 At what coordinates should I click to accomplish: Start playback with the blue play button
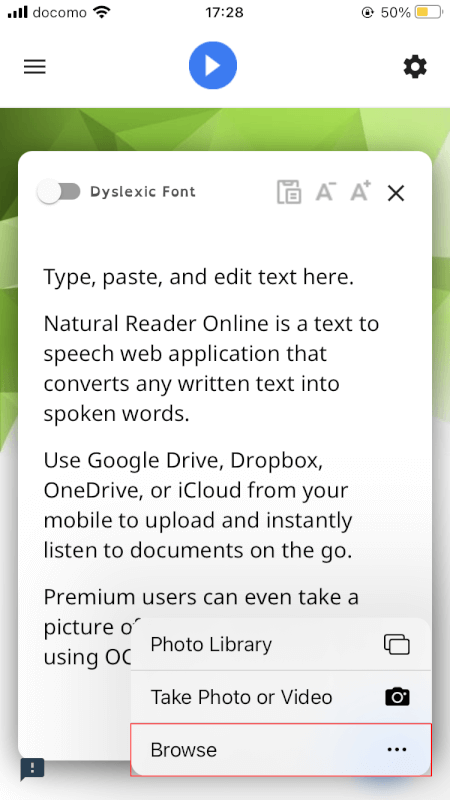click(213, 66)
